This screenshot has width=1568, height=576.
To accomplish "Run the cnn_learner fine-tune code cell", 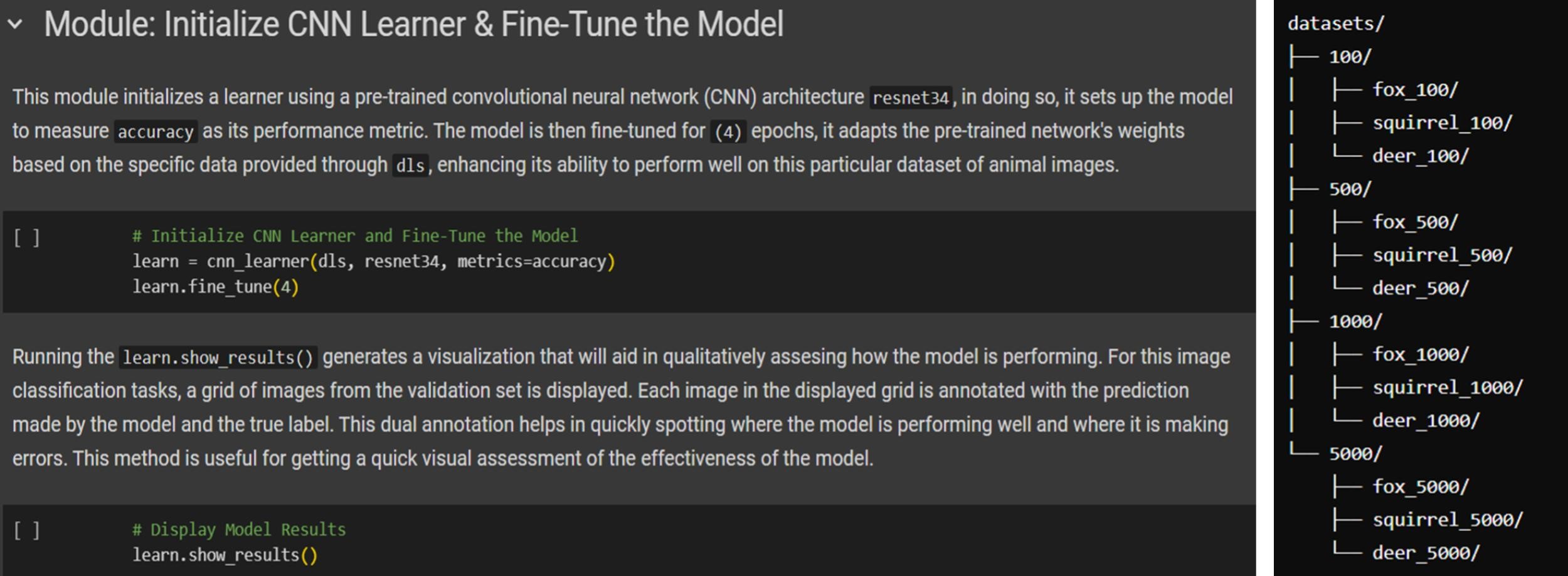I will pos(27,238).
